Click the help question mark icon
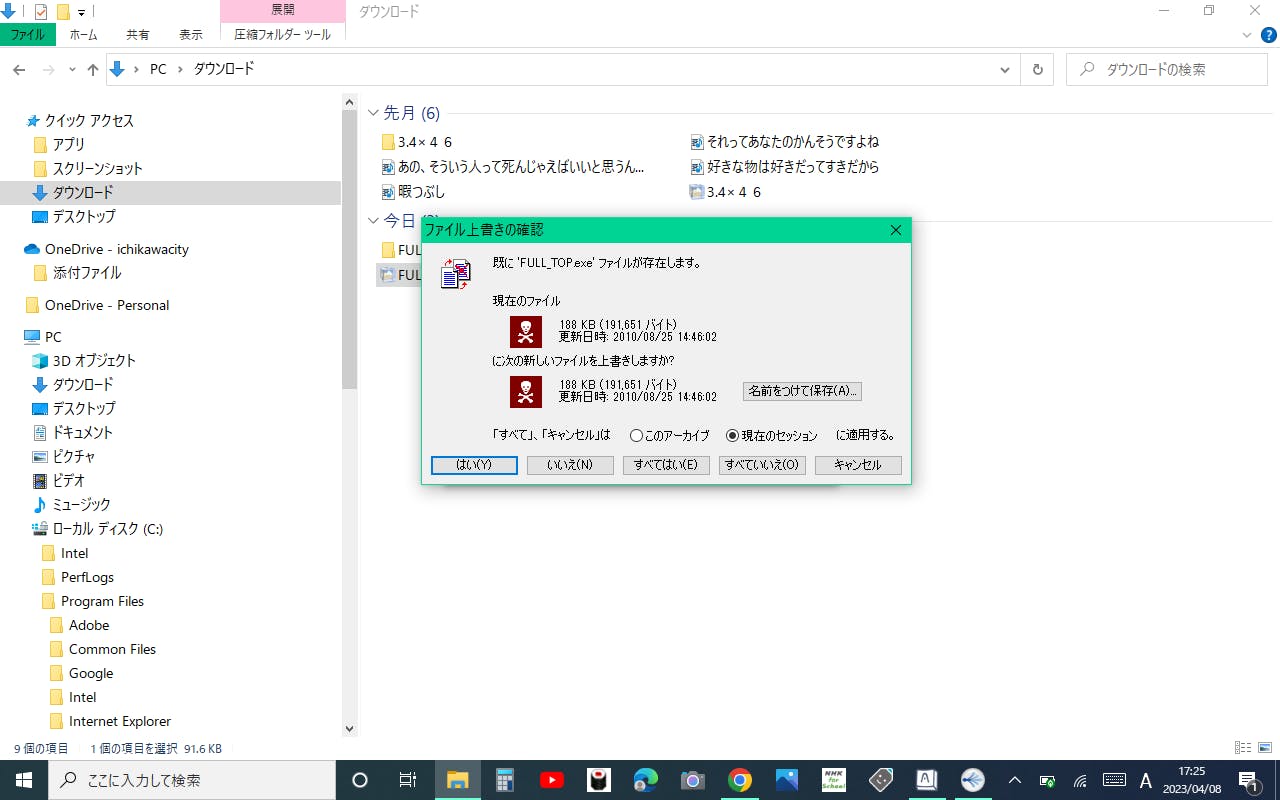Viewport: 1280px width, 800px height. point(1268,35)
